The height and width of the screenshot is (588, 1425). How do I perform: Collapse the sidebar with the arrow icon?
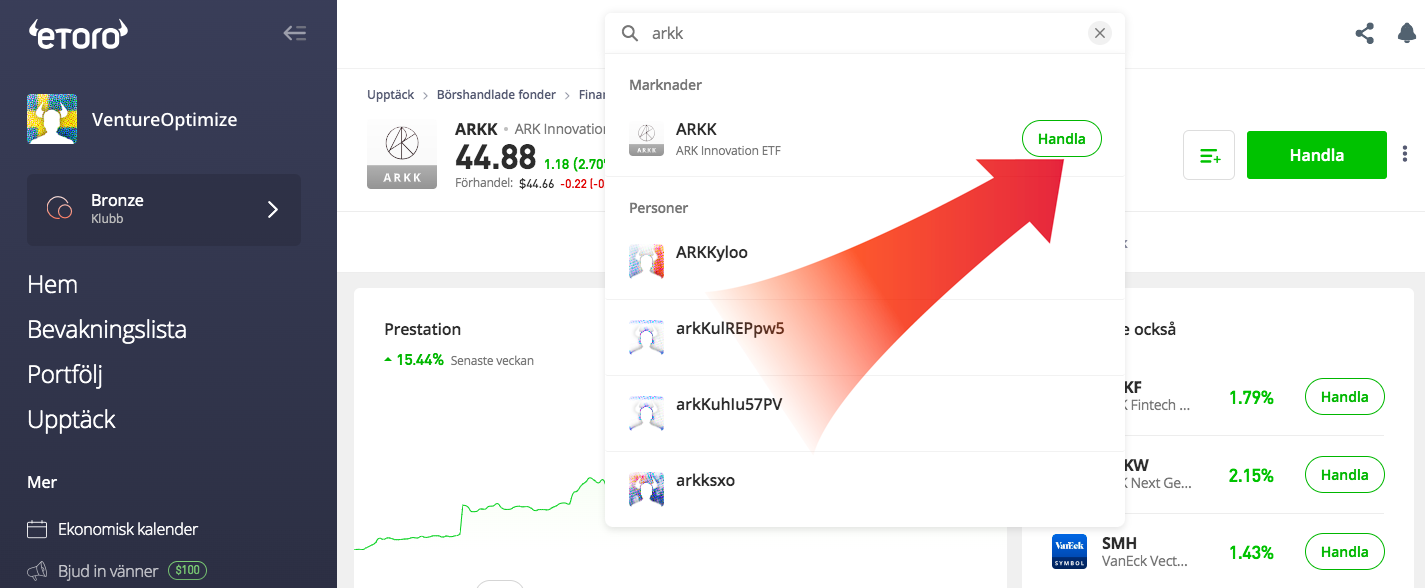[x=294, y=33]
